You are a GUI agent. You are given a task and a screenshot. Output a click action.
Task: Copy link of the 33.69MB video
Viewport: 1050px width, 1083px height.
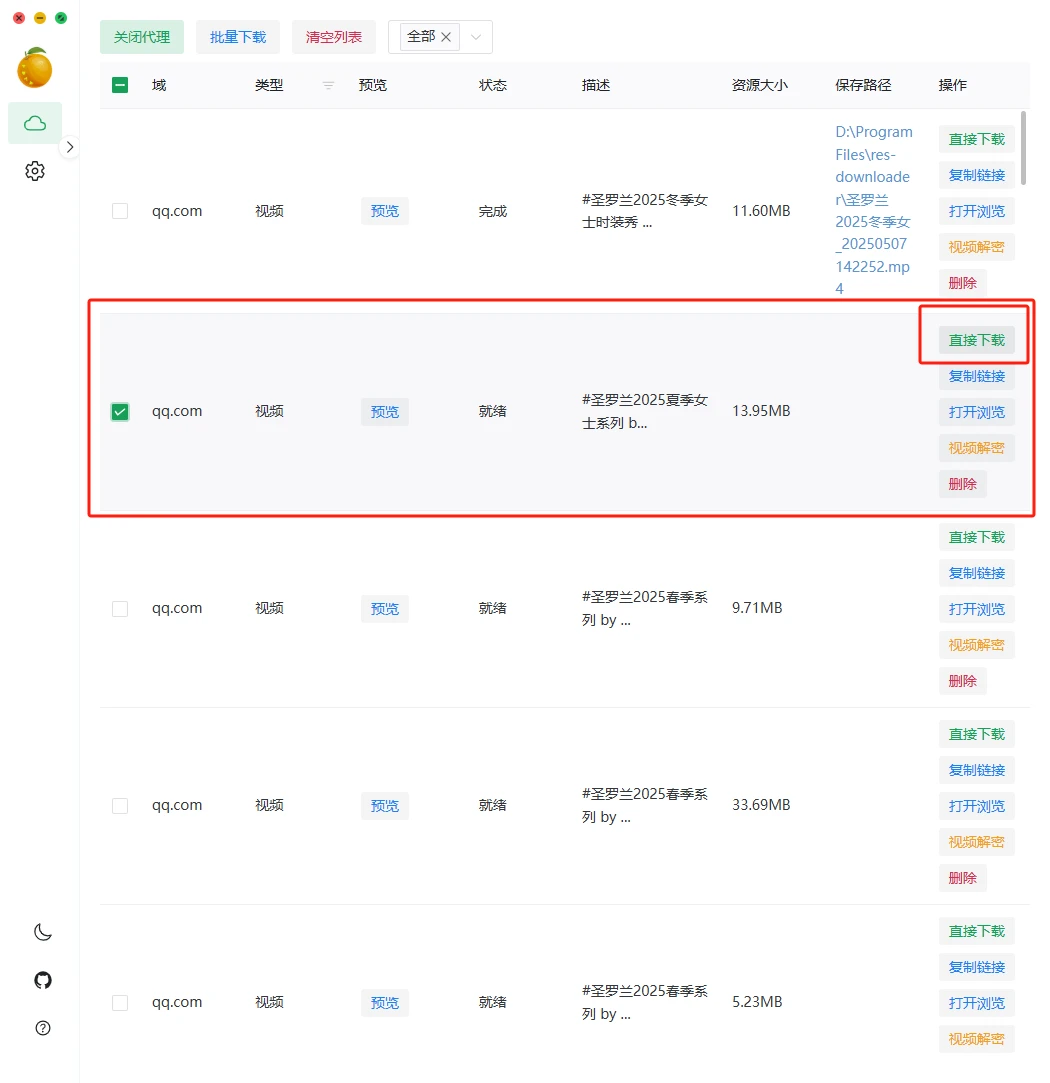click(x=976, y=770)
